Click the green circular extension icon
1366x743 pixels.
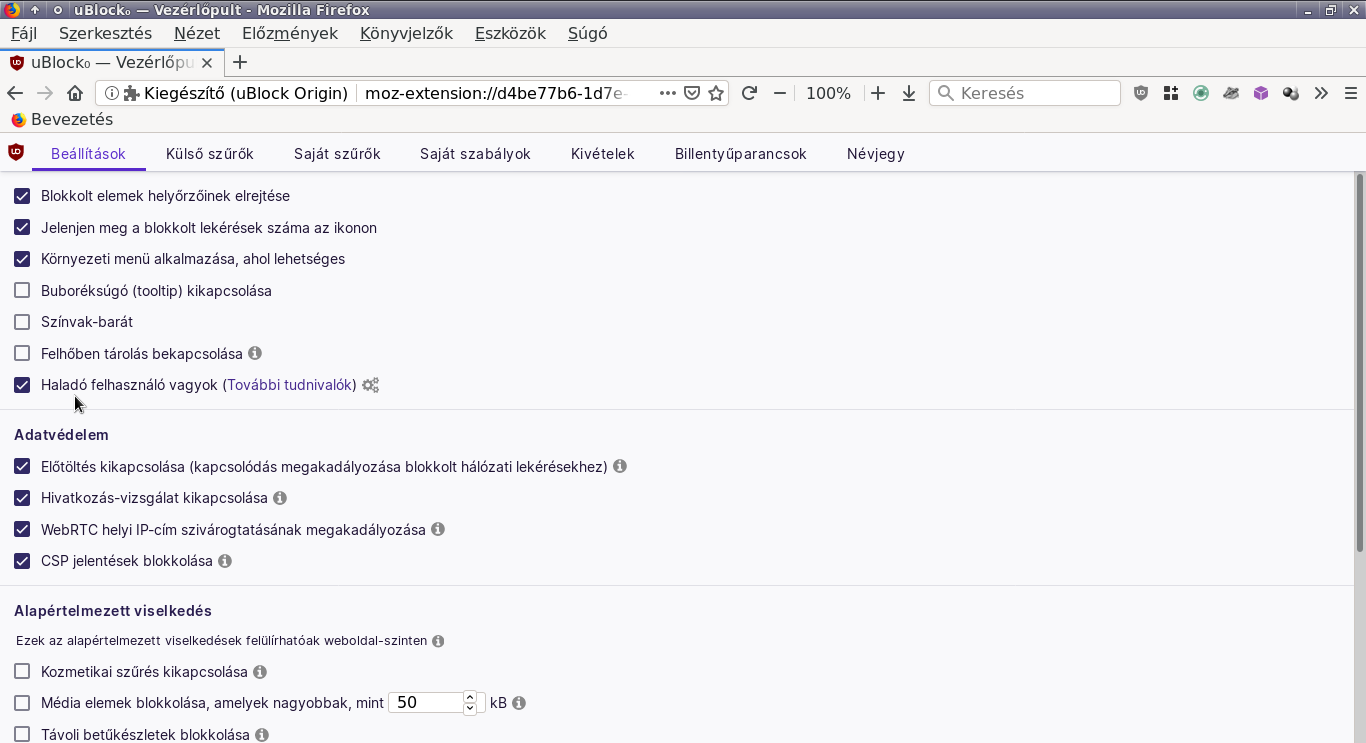pyautogui.click(x=1201, y=93)
